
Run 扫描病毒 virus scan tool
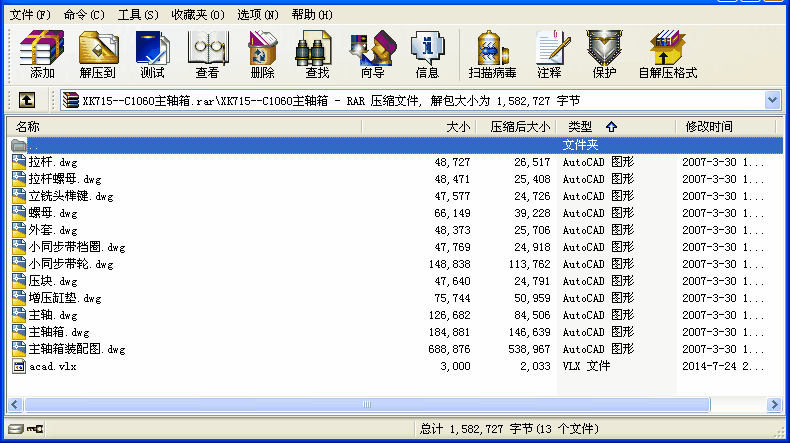pos(492,54)
